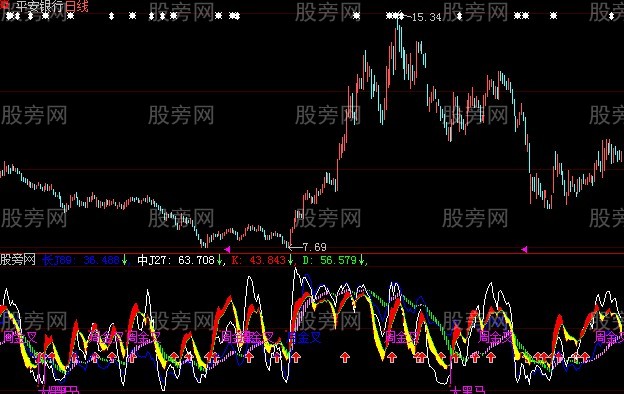Image resolution: width=624 pixels, height=394 pixels.
Task: Click the green down arrow after the K value
Action: pos(291,260)
